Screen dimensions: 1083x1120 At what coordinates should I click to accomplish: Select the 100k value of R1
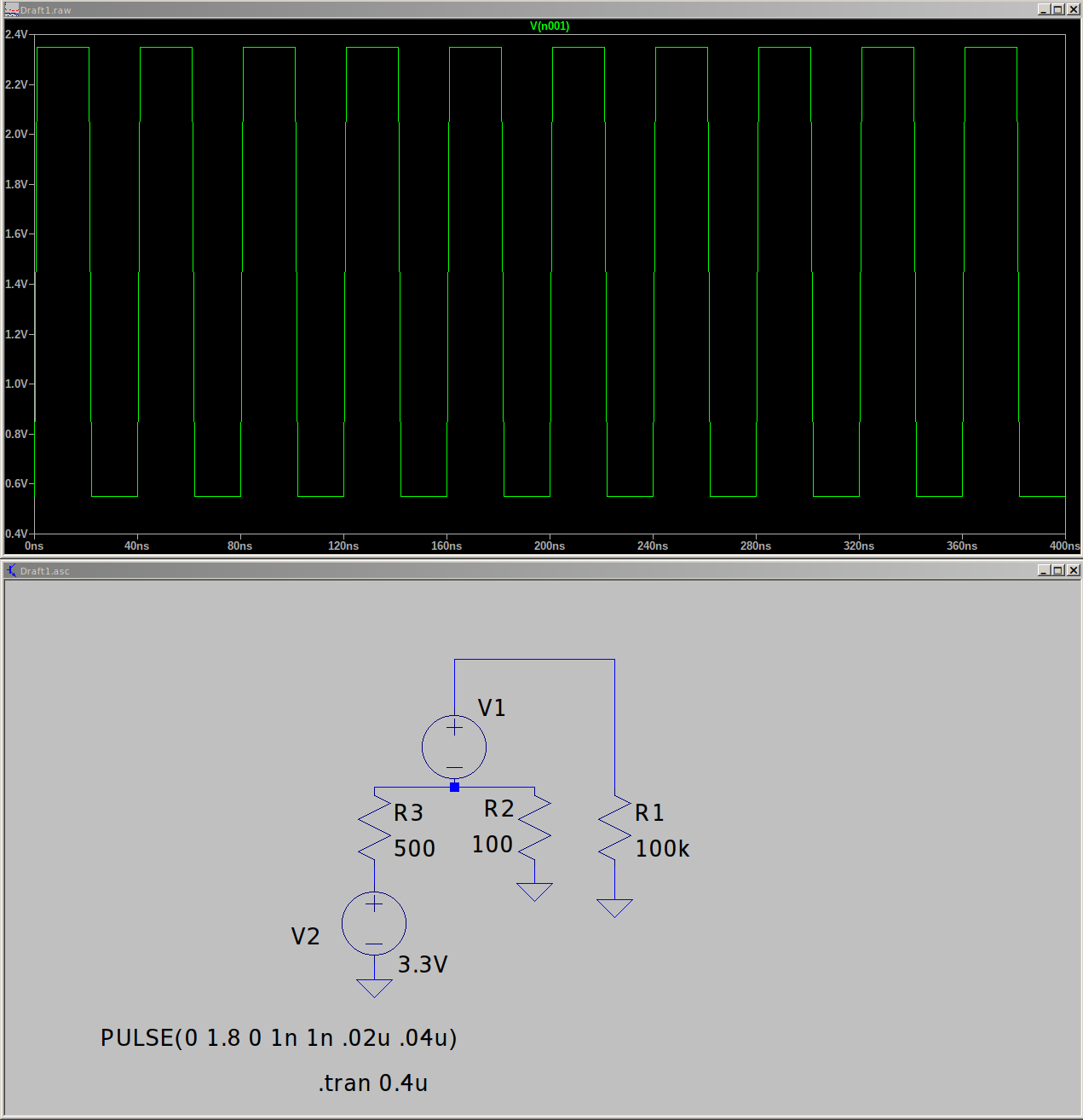(x=662, y=849)
